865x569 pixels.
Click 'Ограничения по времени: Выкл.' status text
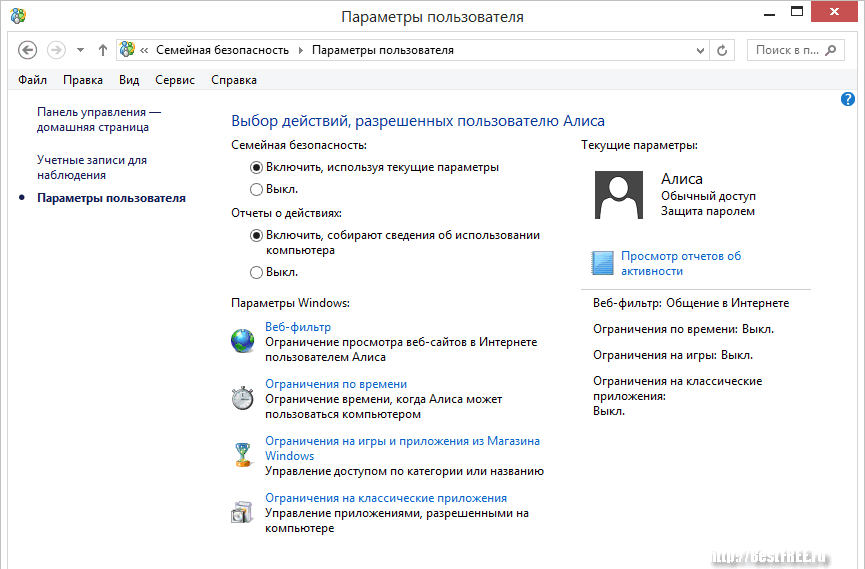[x=684, y=329]
